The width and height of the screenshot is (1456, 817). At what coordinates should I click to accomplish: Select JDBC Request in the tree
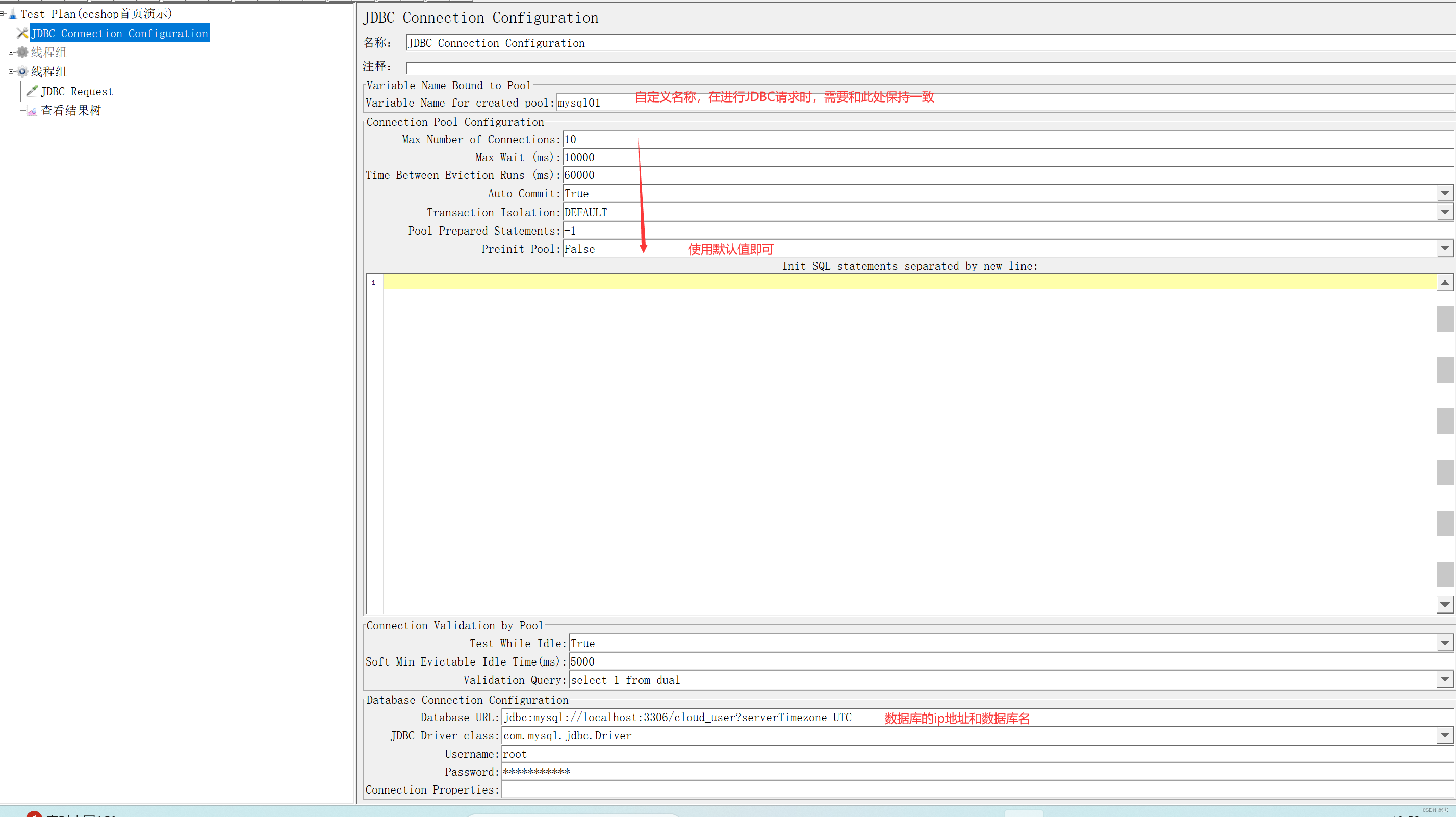[x=77, y=92]
